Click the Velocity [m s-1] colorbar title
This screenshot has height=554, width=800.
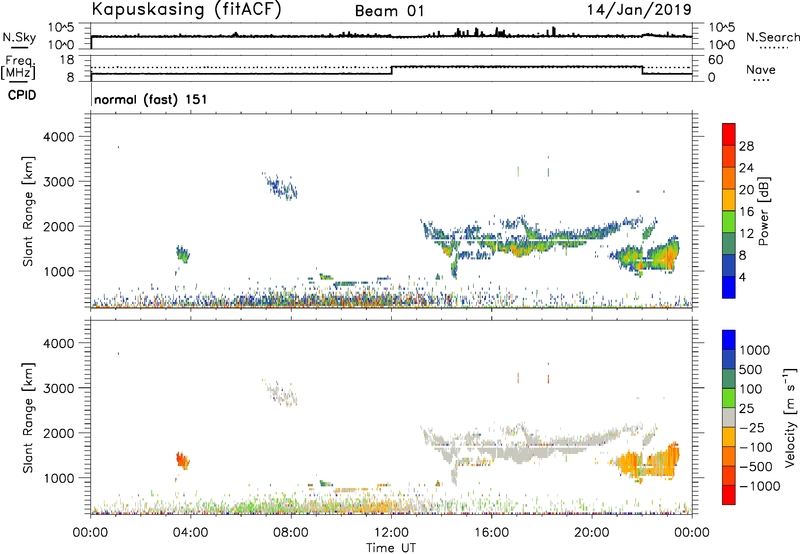pyautogui.click(x=790, y=417)
